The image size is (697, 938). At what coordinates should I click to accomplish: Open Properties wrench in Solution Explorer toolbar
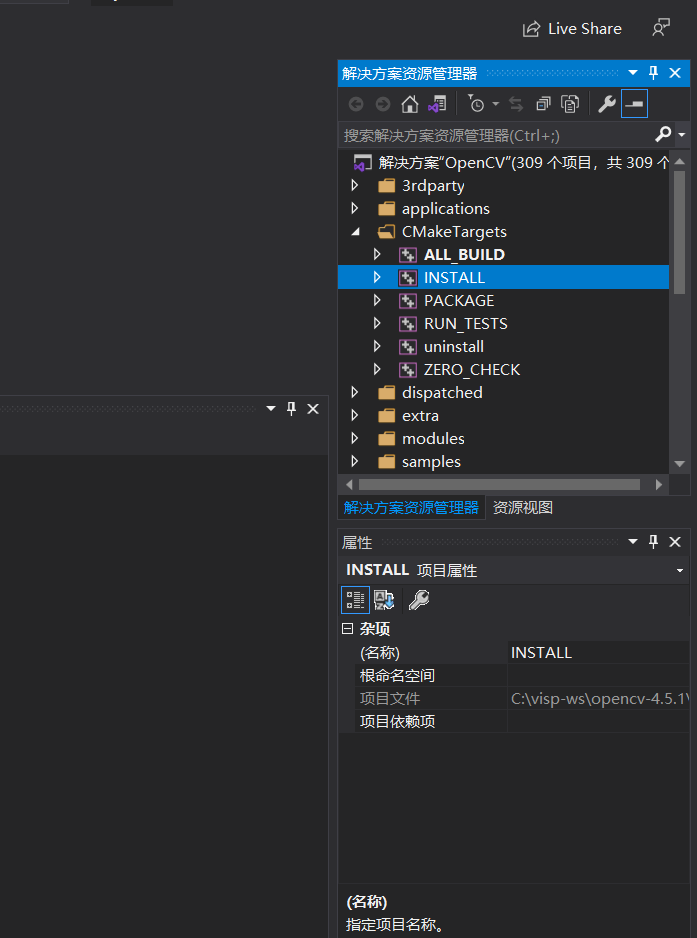(x=607, y=105)
